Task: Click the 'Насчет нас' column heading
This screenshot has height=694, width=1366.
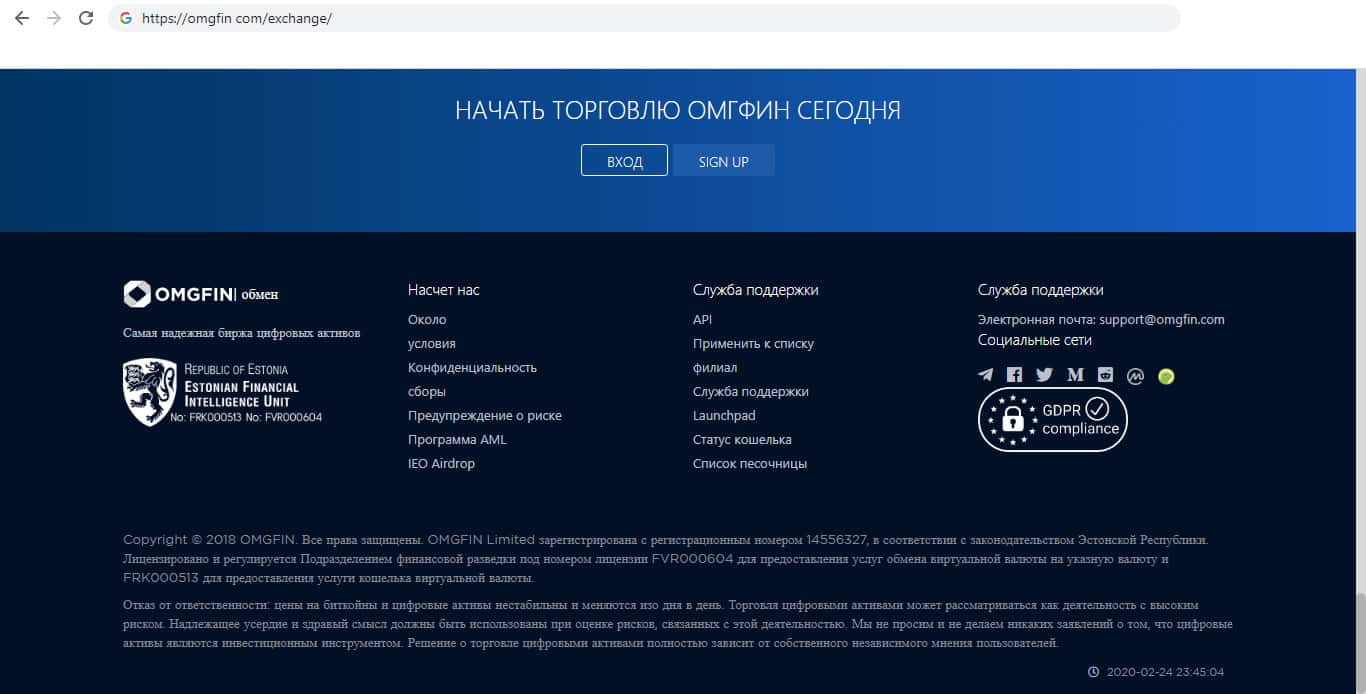Action: point(444,290)
